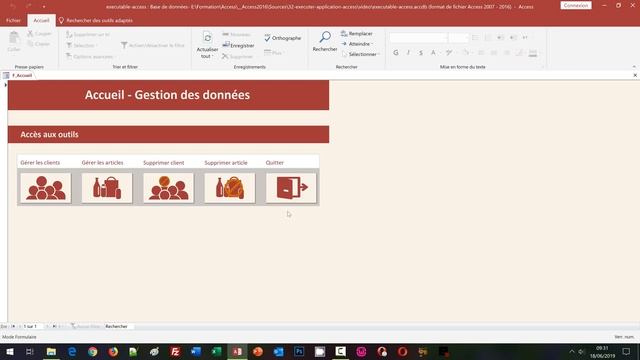The height and width of the screenshot is (360, 640).
Task: Open Photoshop from the taskbar
Action: pyautogui.click(x=299, y=351)
